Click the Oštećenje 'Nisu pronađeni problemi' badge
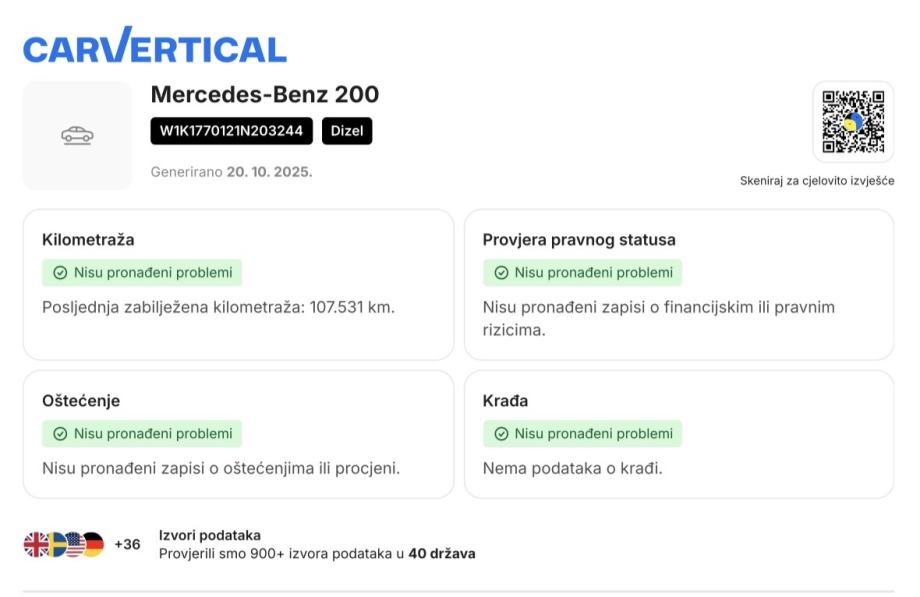 [142, 434]
